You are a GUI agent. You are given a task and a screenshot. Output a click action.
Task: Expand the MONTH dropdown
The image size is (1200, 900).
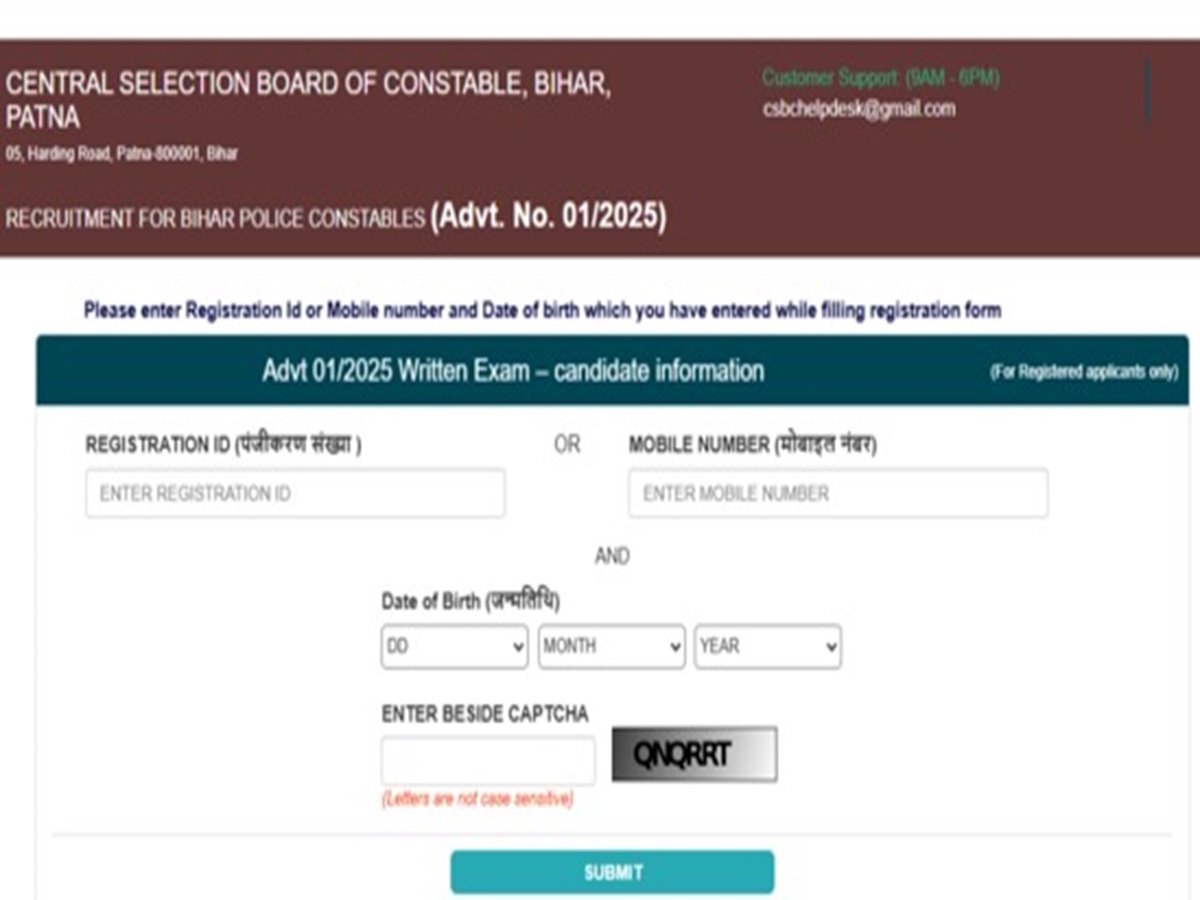[611, 646]
